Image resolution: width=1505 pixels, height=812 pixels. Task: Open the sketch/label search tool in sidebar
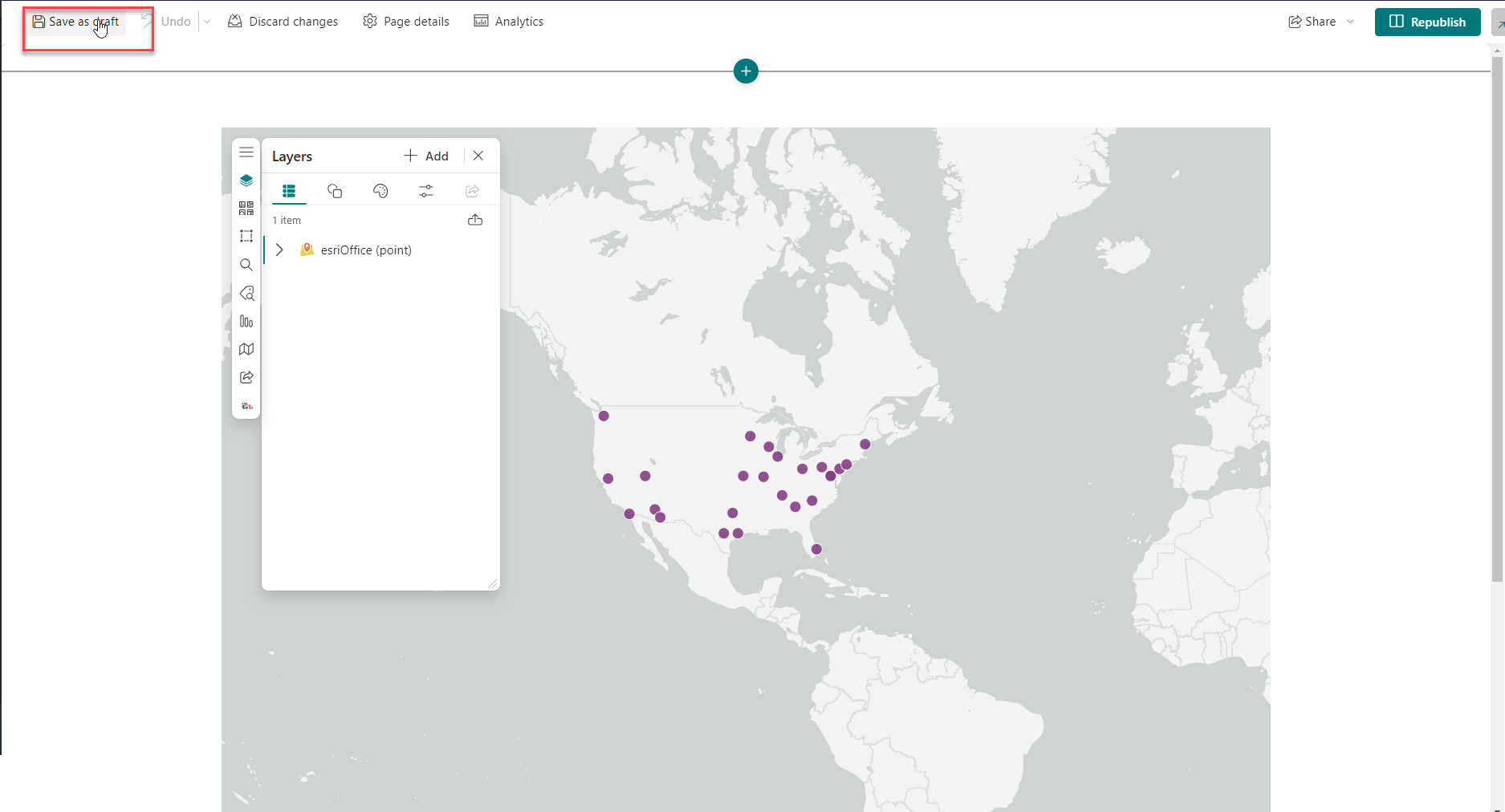[246, 294]
